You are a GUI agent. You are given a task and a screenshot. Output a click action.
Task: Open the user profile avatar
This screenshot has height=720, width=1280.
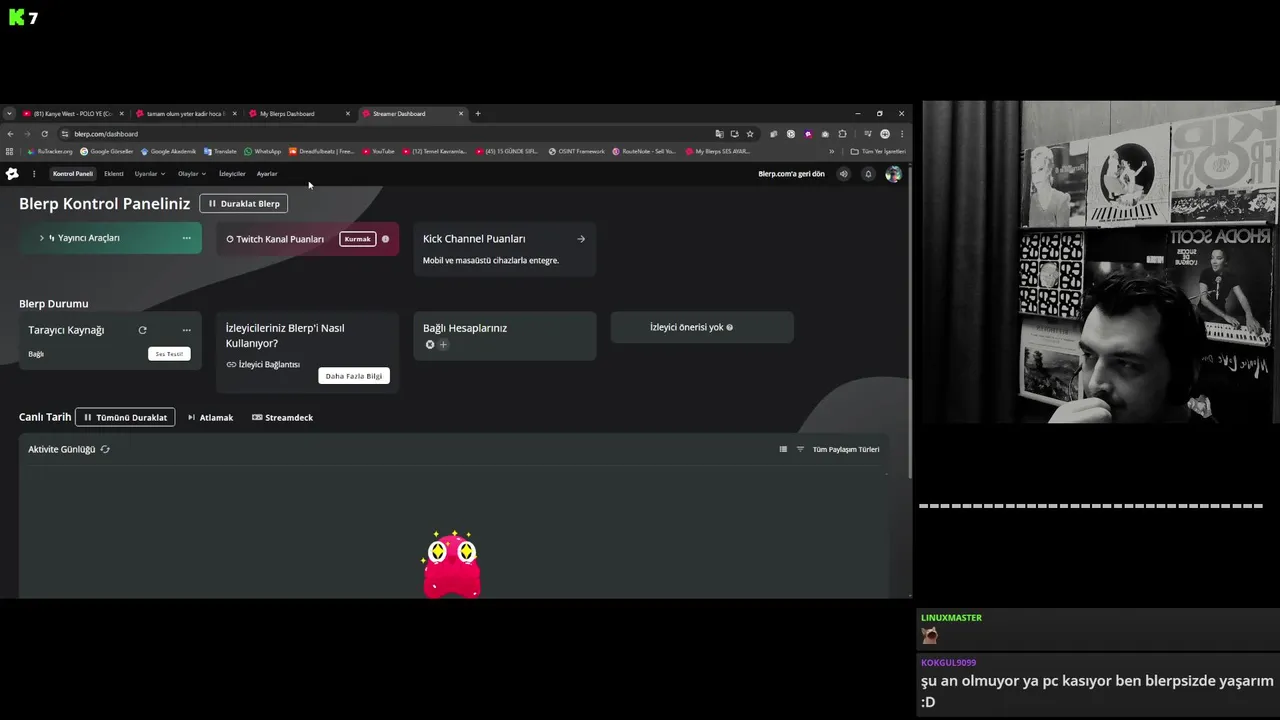[x=893, y=174]
